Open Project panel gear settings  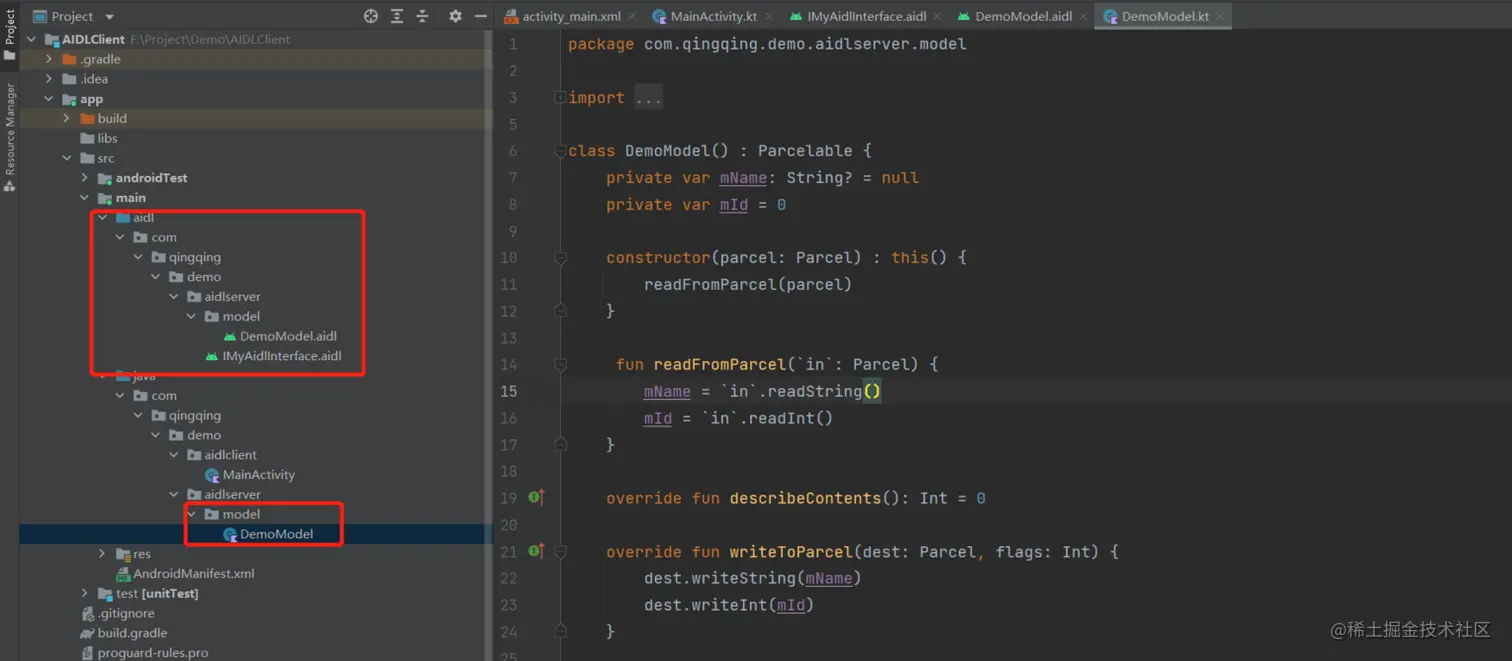click(x=455, y=16)
